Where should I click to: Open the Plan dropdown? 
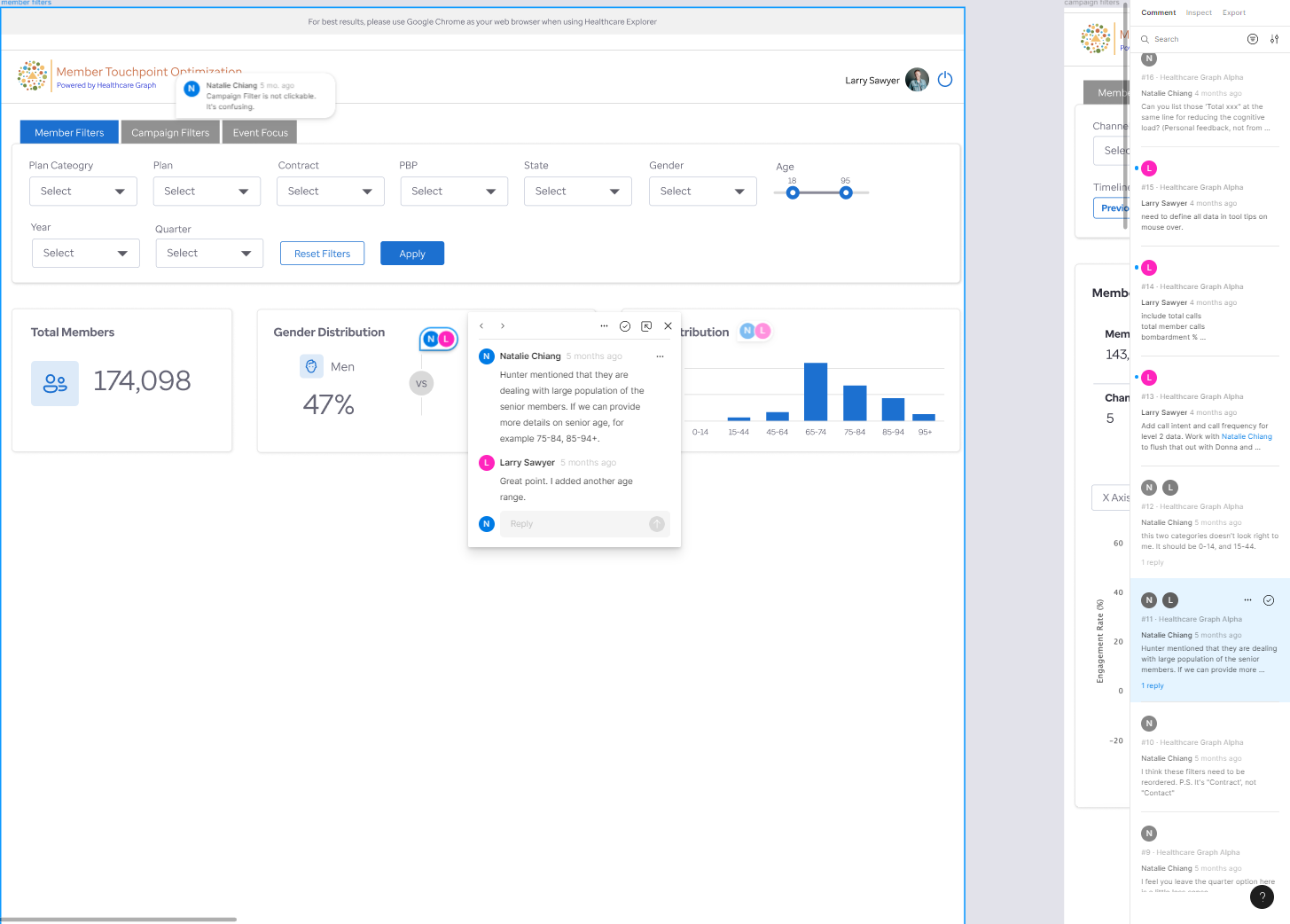tap(207, 192)
